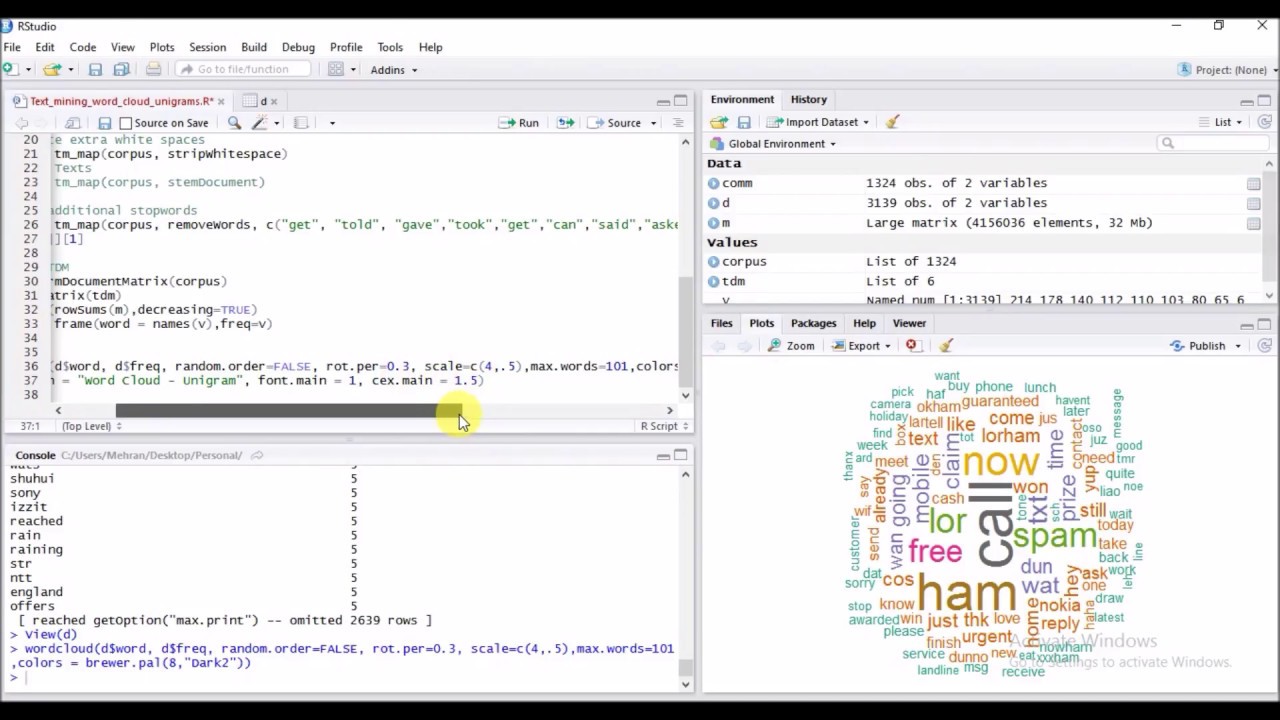Click the Go to file/function field
Viewport: 1280px width, 720px height.
243,69
